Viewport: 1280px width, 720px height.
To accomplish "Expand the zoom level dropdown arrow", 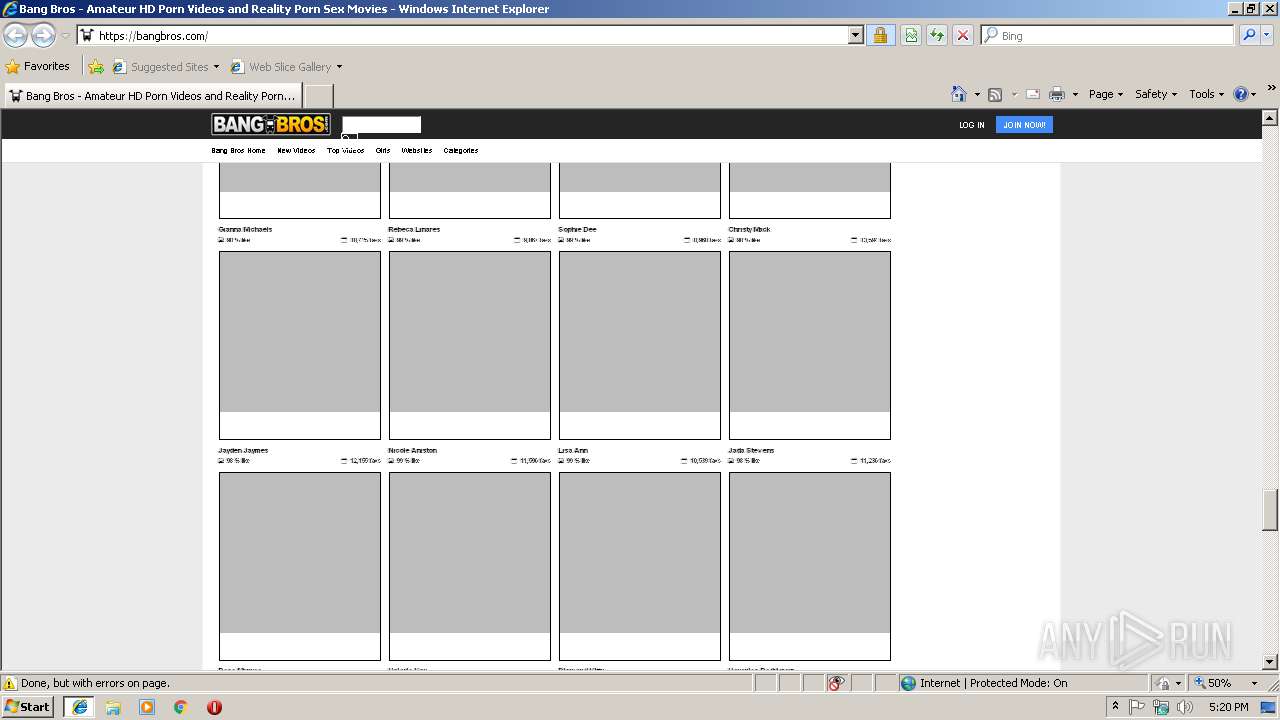I will 1254,683.
